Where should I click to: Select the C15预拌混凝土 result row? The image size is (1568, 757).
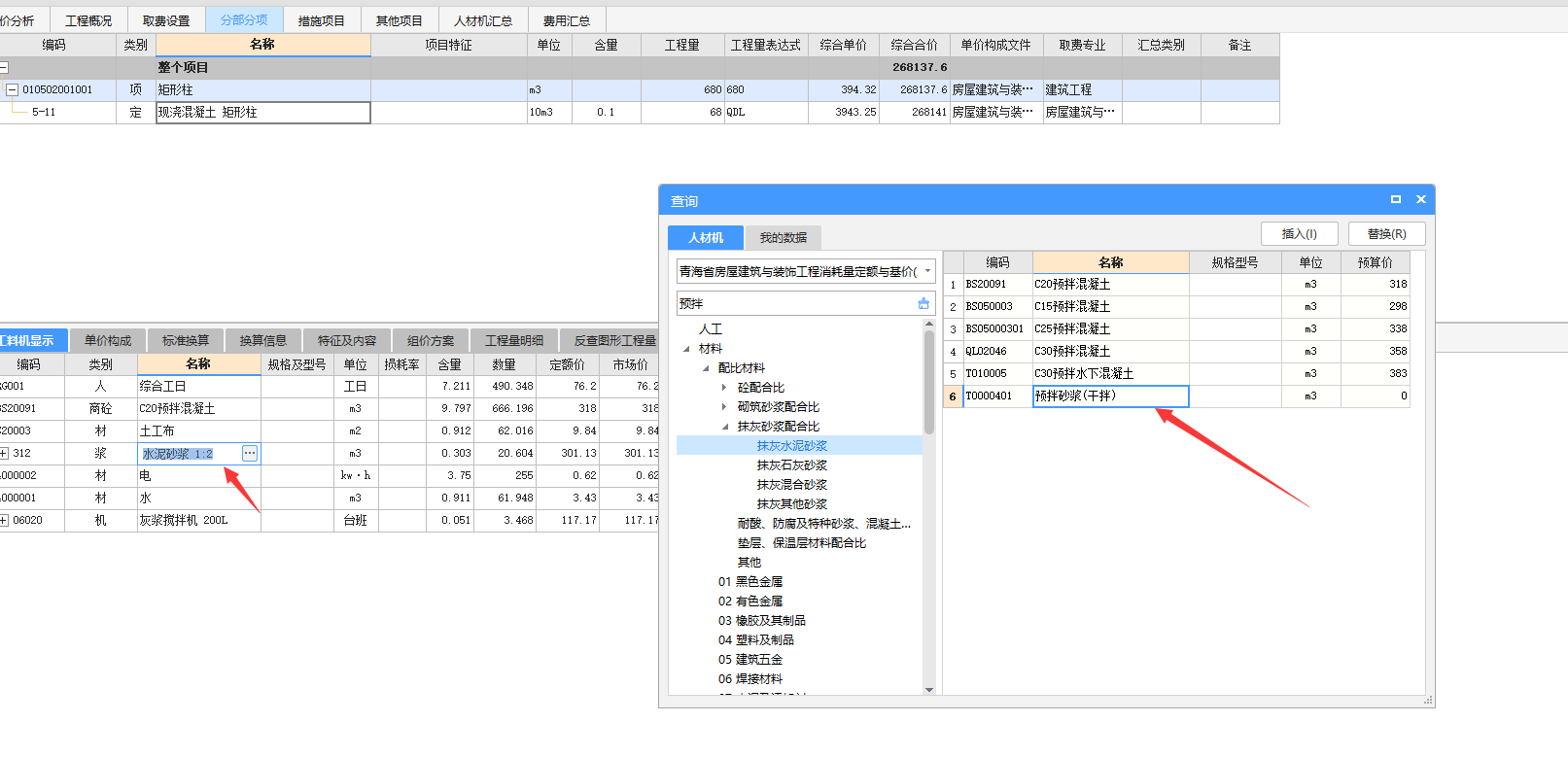pyautogui.click(x=1176, y=307)
